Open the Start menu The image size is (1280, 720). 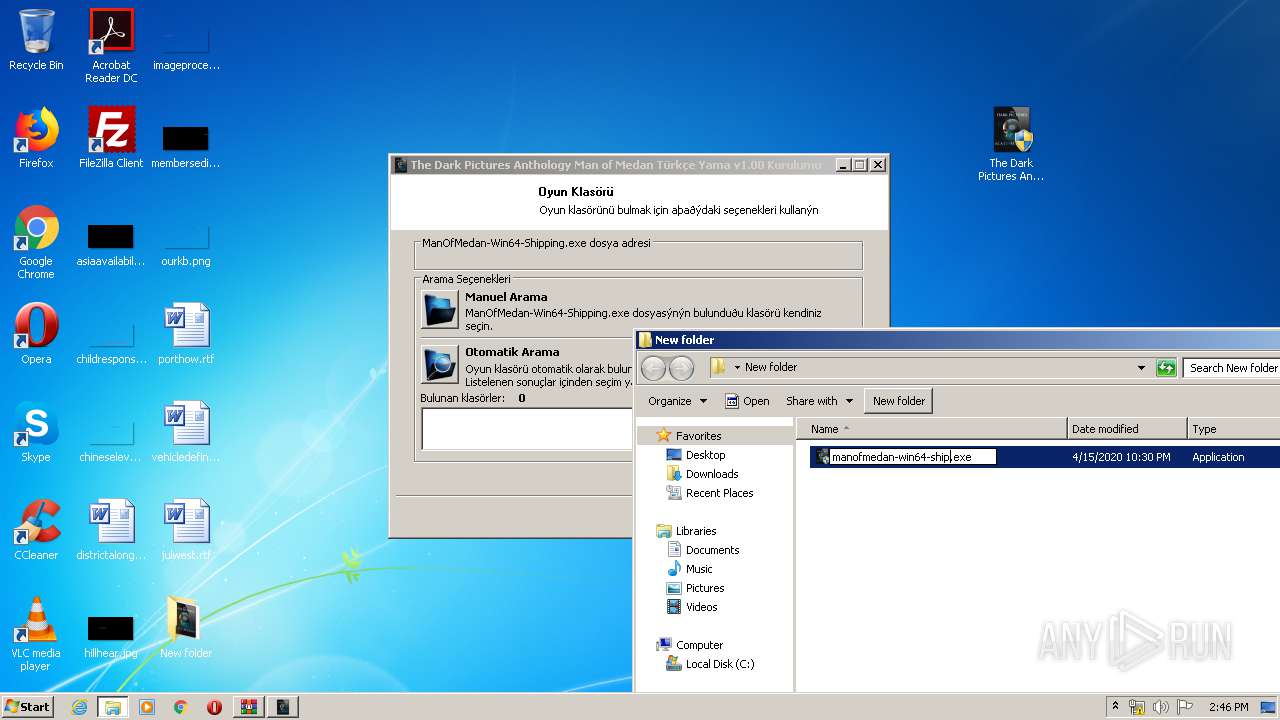(x=27, y=707)
